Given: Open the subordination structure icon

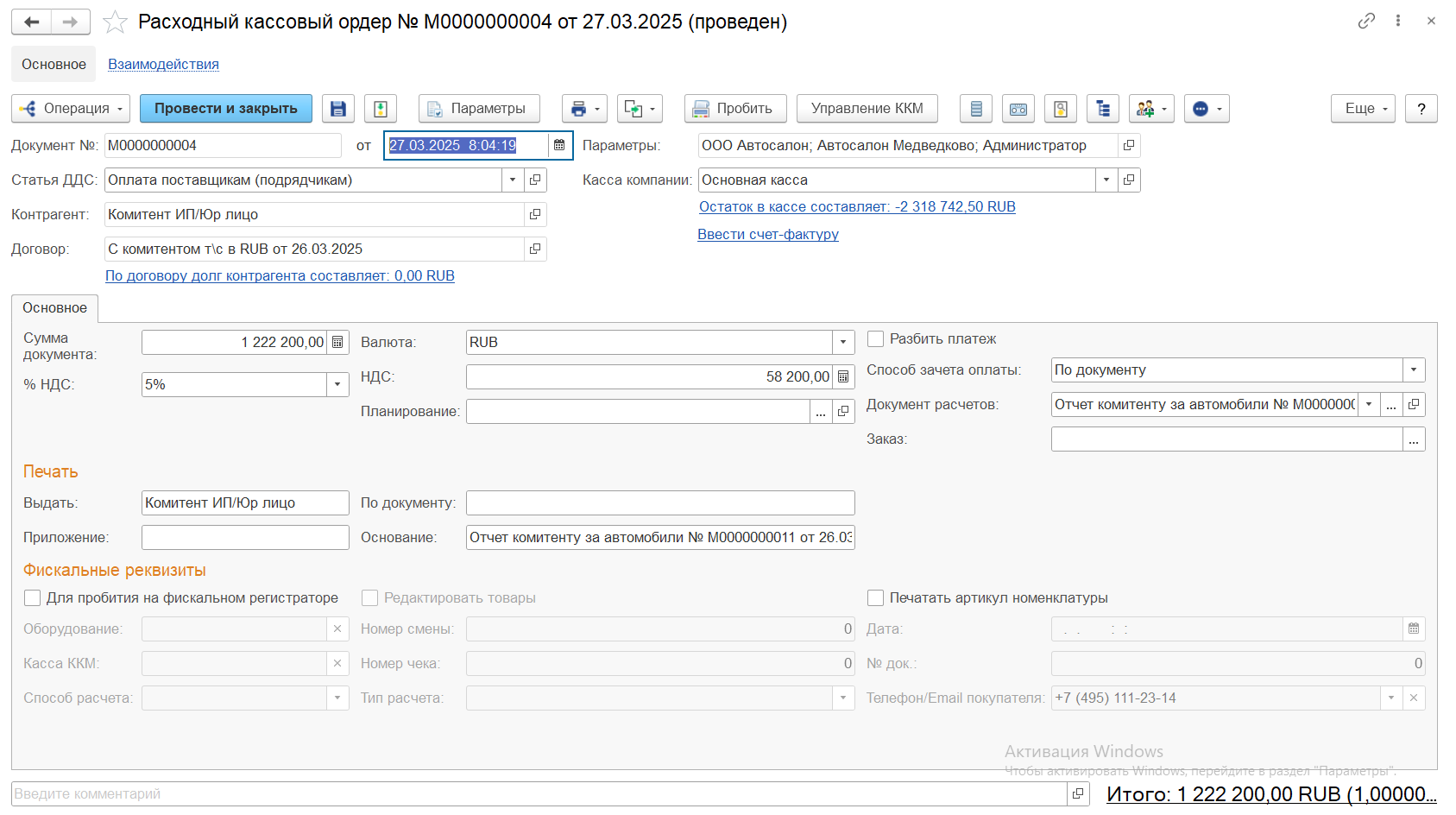Looking at the screenshot, I should click(1103, 109).
